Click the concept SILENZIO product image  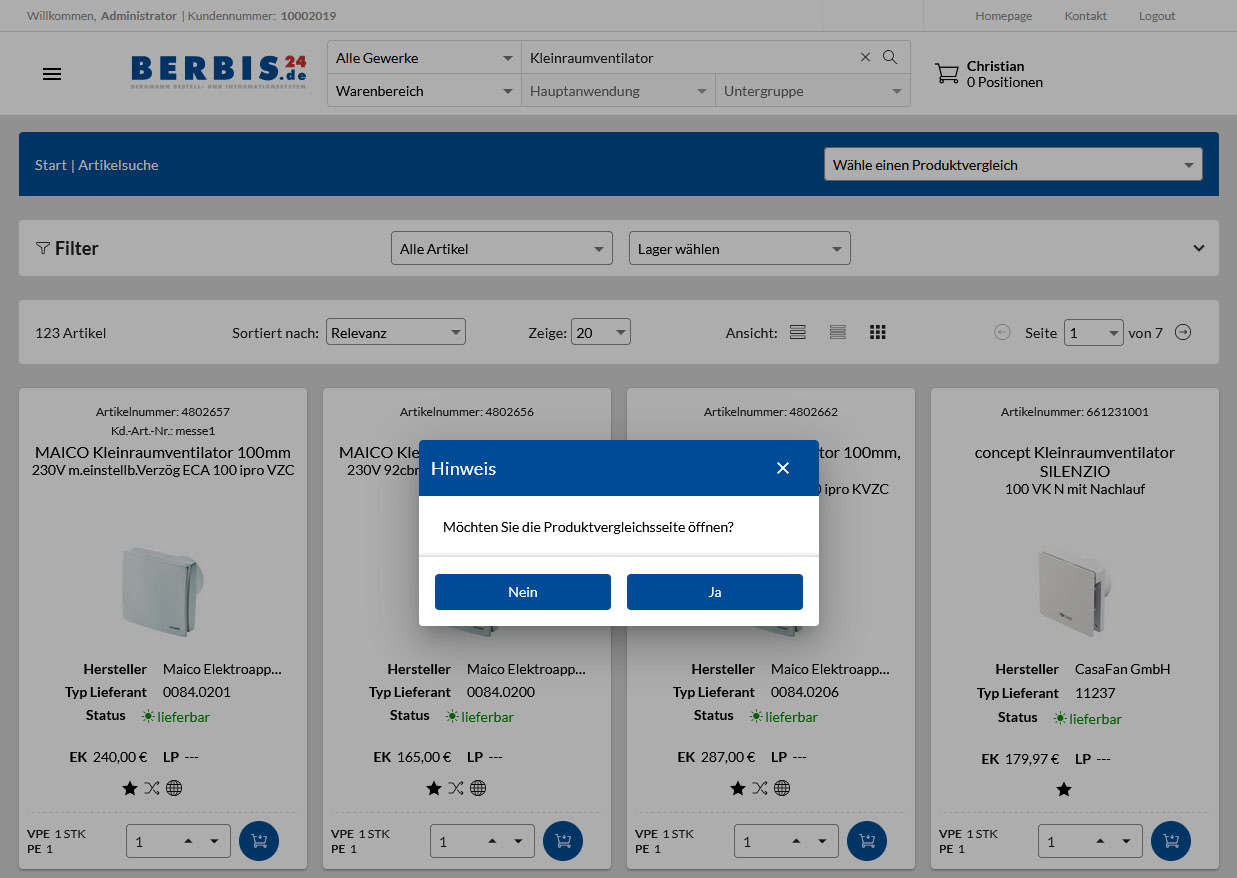pos(1075,592)
